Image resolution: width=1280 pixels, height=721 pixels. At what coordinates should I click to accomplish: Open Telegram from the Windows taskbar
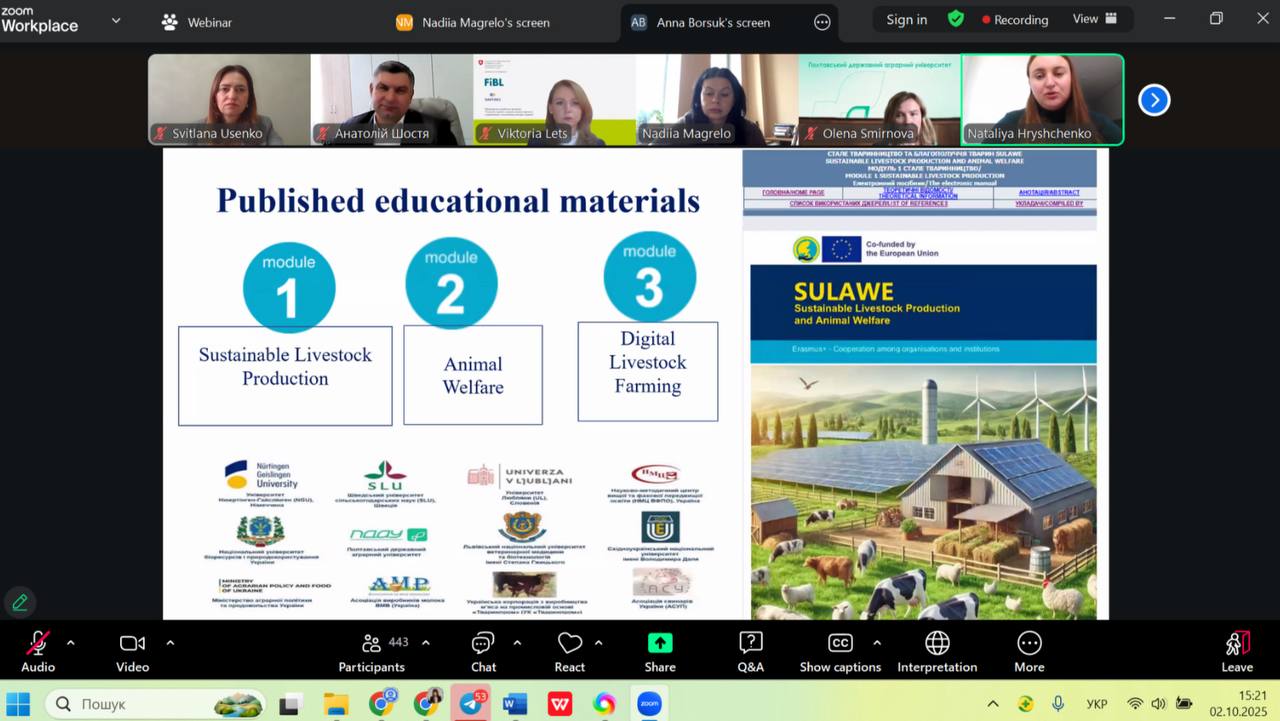tap(470, 703)
